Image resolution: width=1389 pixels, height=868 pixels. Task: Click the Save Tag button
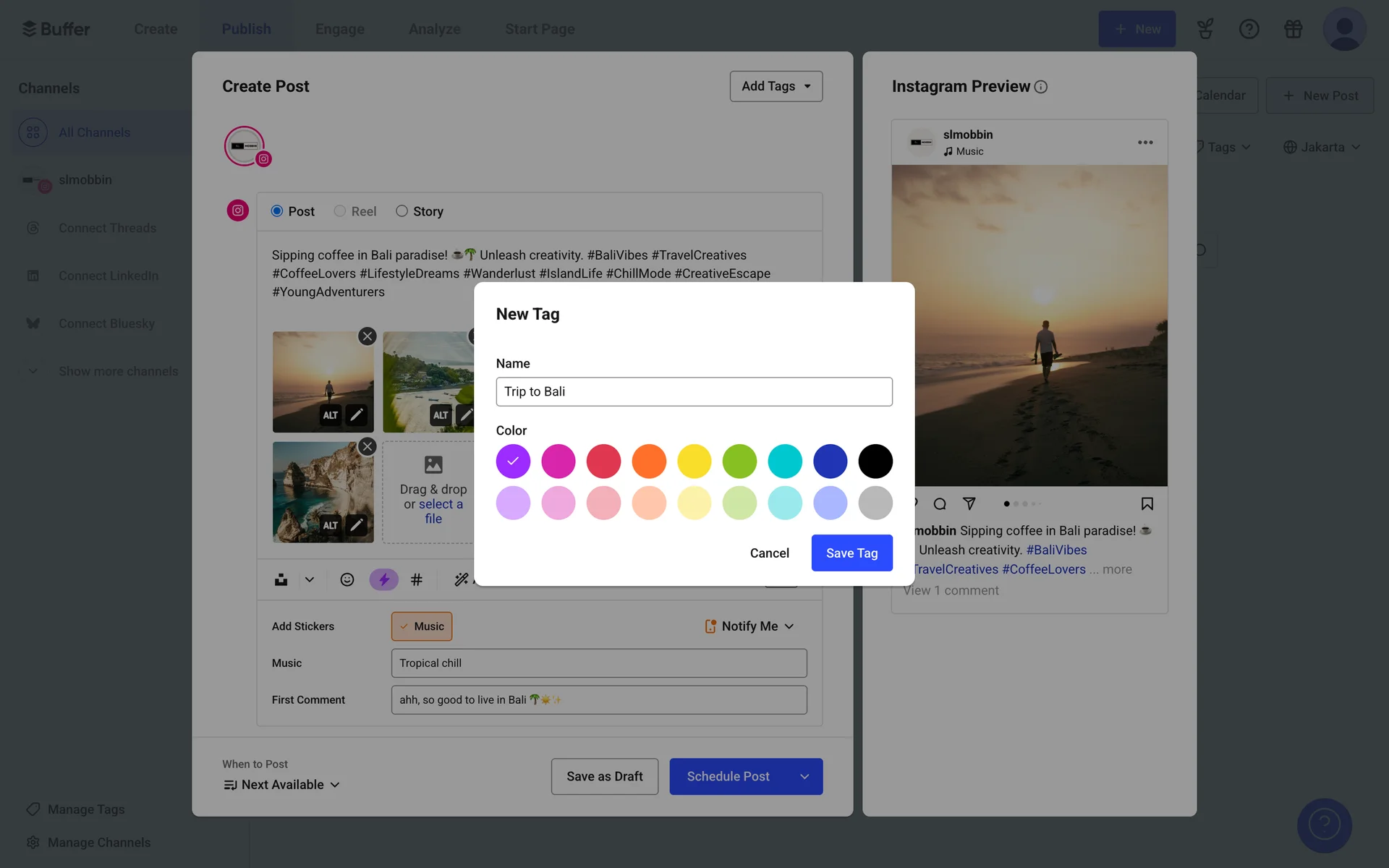tap(851, 553)
